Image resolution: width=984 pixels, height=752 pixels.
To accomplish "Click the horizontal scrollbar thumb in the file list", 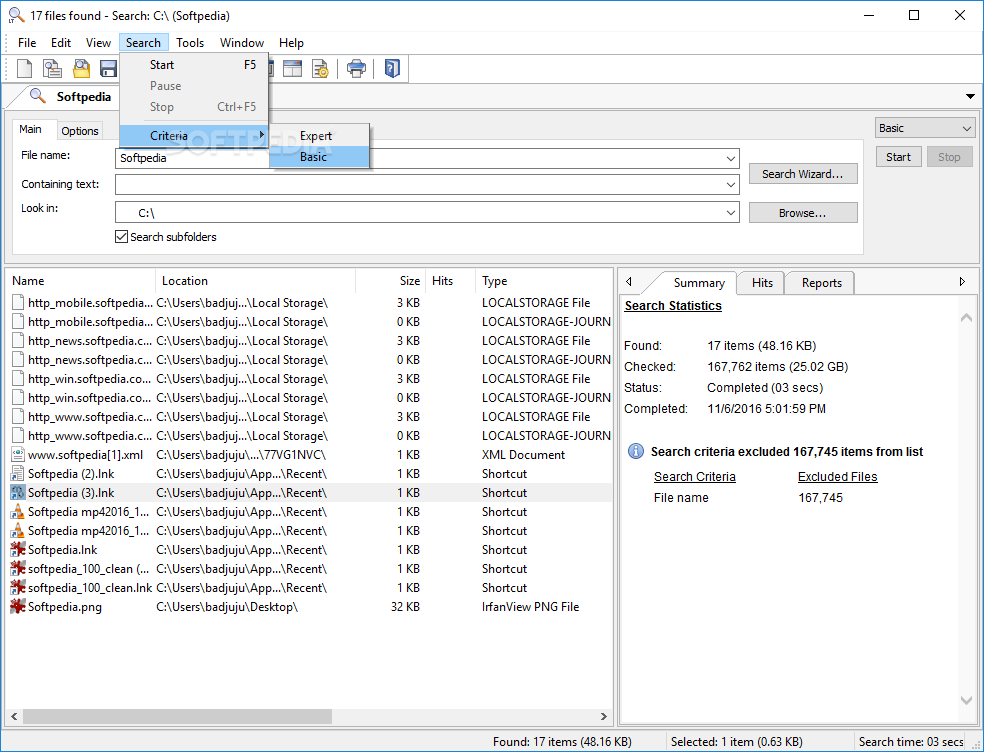I will coord(178,716).
